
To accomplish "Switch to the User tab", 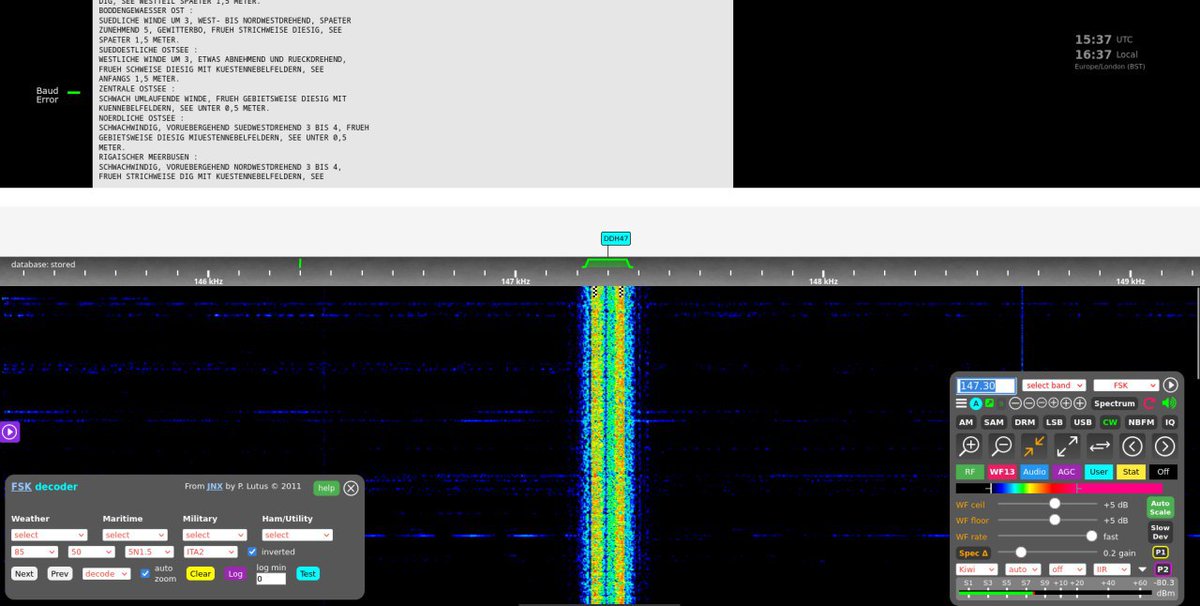I will point(1099,472).
